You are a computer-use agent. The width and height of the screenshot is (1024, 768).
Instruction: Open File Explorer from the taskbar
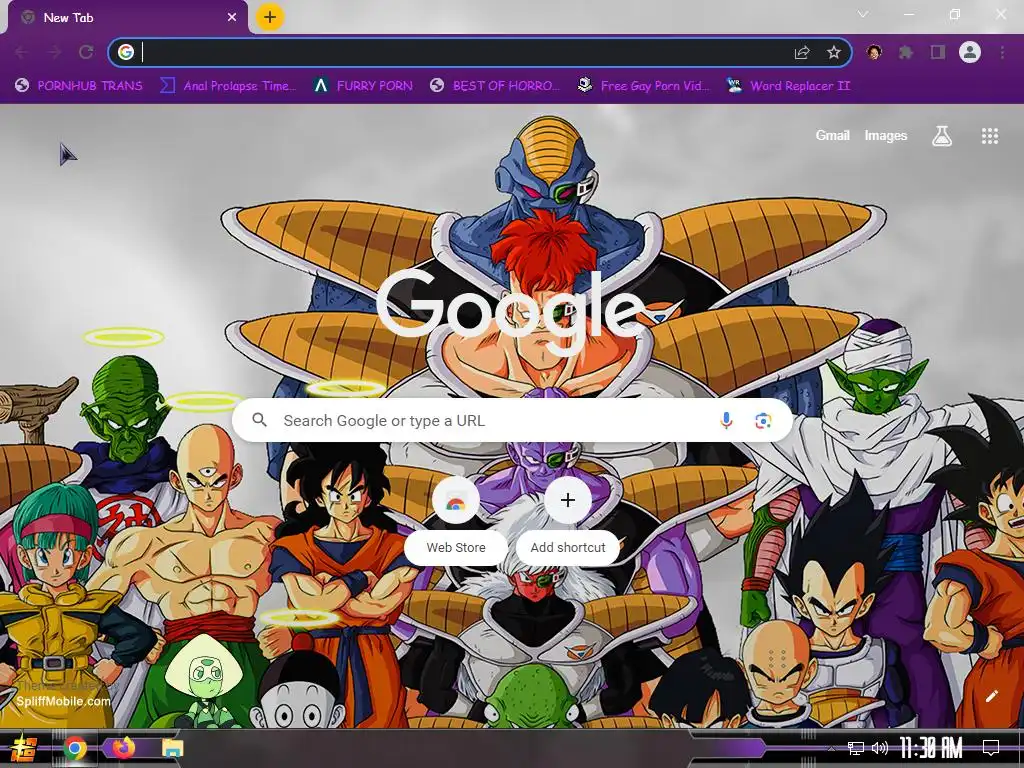click(172, 748)
